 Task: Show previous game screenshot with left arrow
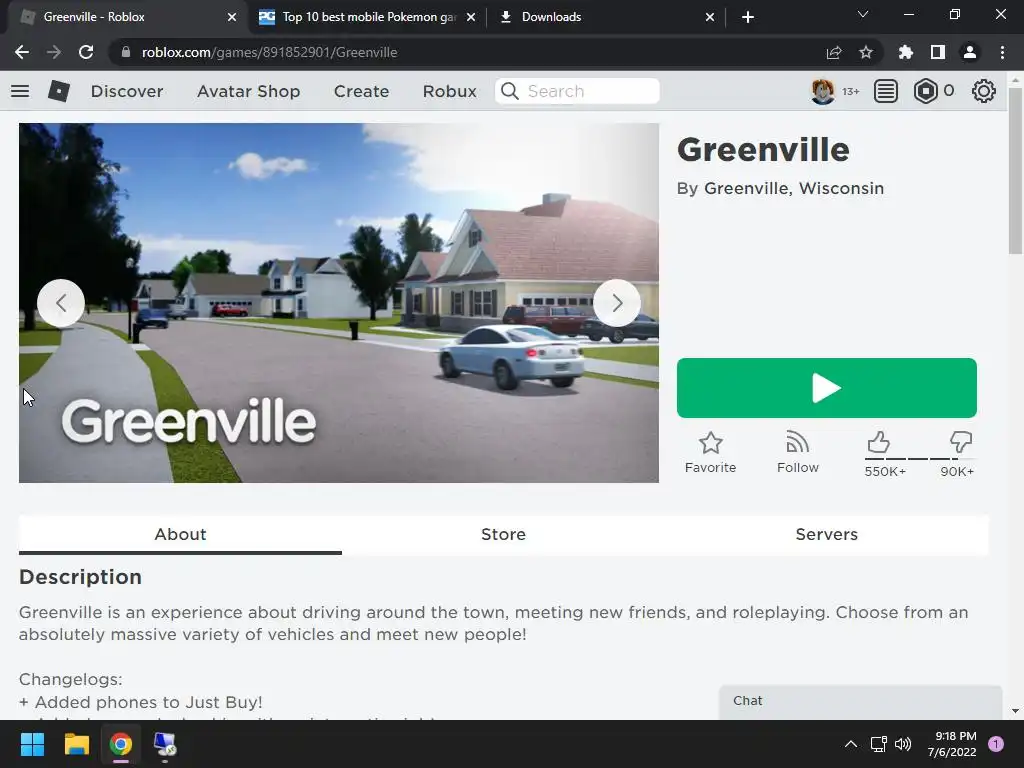[61, 303]
